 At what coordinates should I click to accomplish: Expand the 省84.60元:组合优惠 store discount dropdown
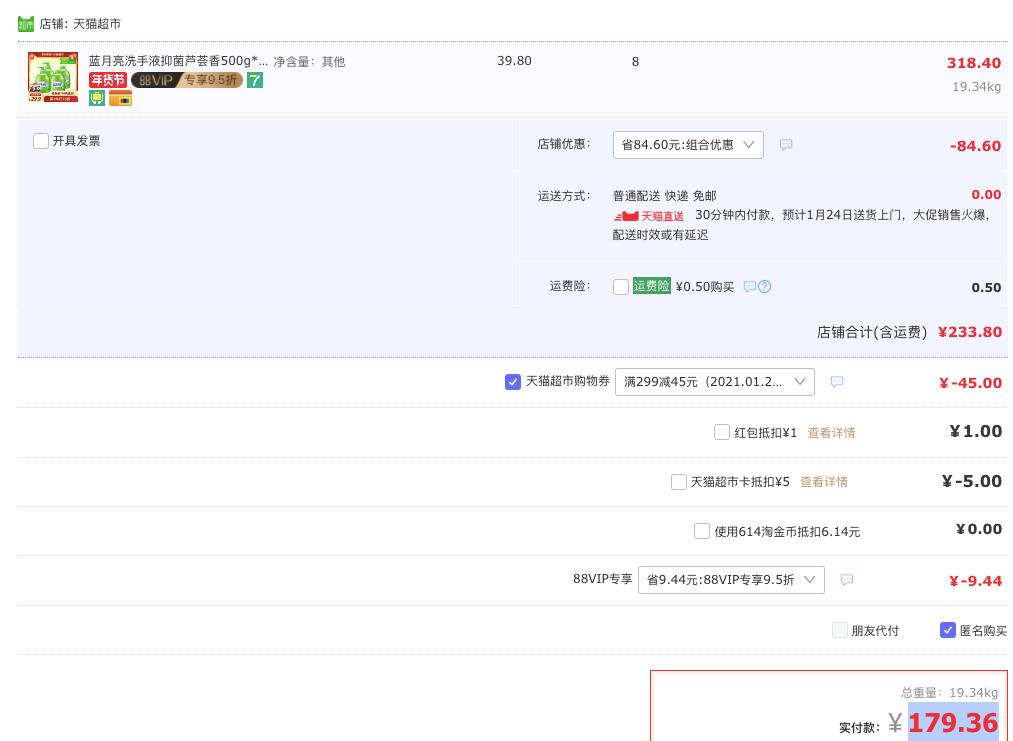[x=688, y=145]
